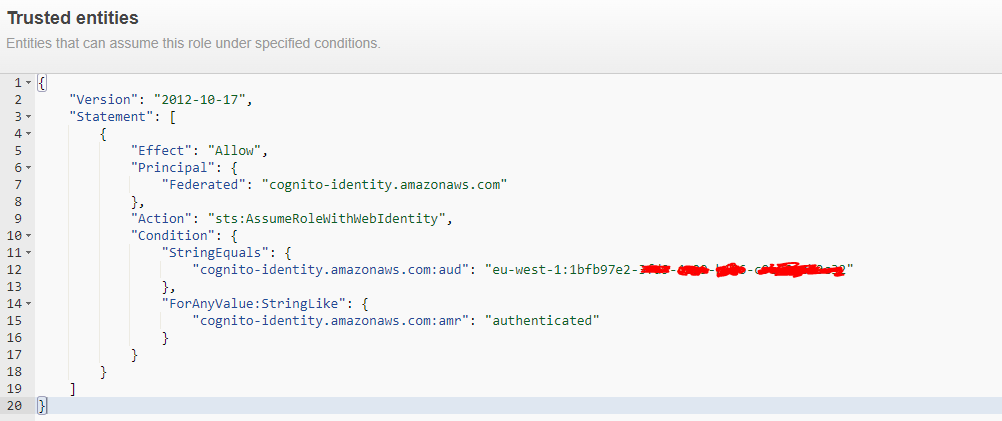Click line number 17 in the gutter
Screen dimensions: 1002x421
pyautogui.click(x=15, y=355)
